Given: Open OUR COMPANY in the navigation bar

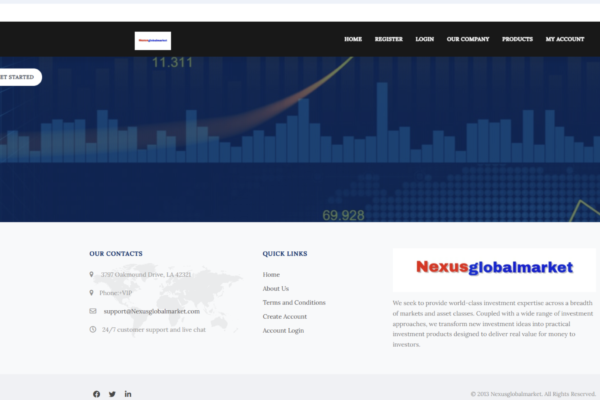Looking at the screenshot, I should 468,39.
